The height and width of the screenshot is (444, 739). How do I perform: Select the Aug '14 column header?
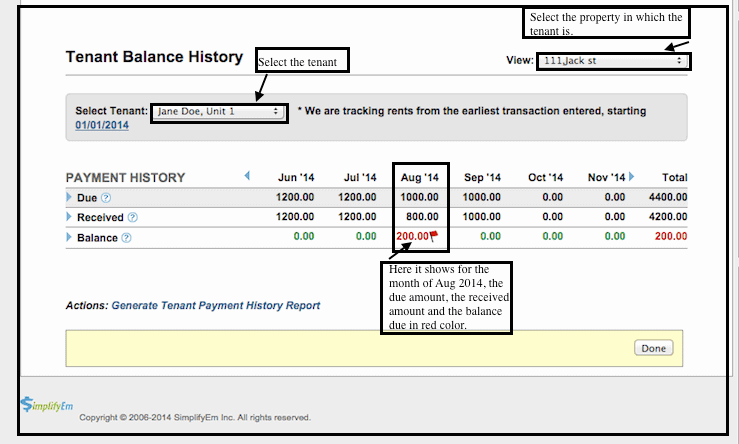coord(420,178)
